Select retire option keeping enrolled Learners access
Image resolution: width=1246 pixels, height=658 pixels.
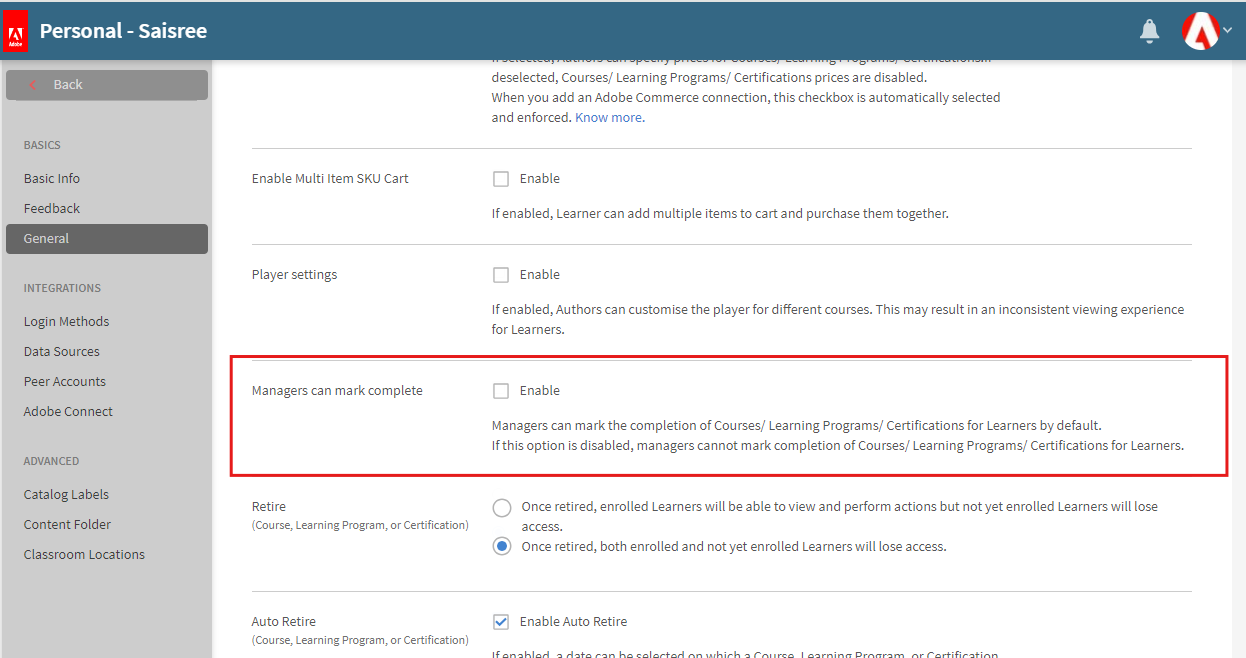pos(502,508)
